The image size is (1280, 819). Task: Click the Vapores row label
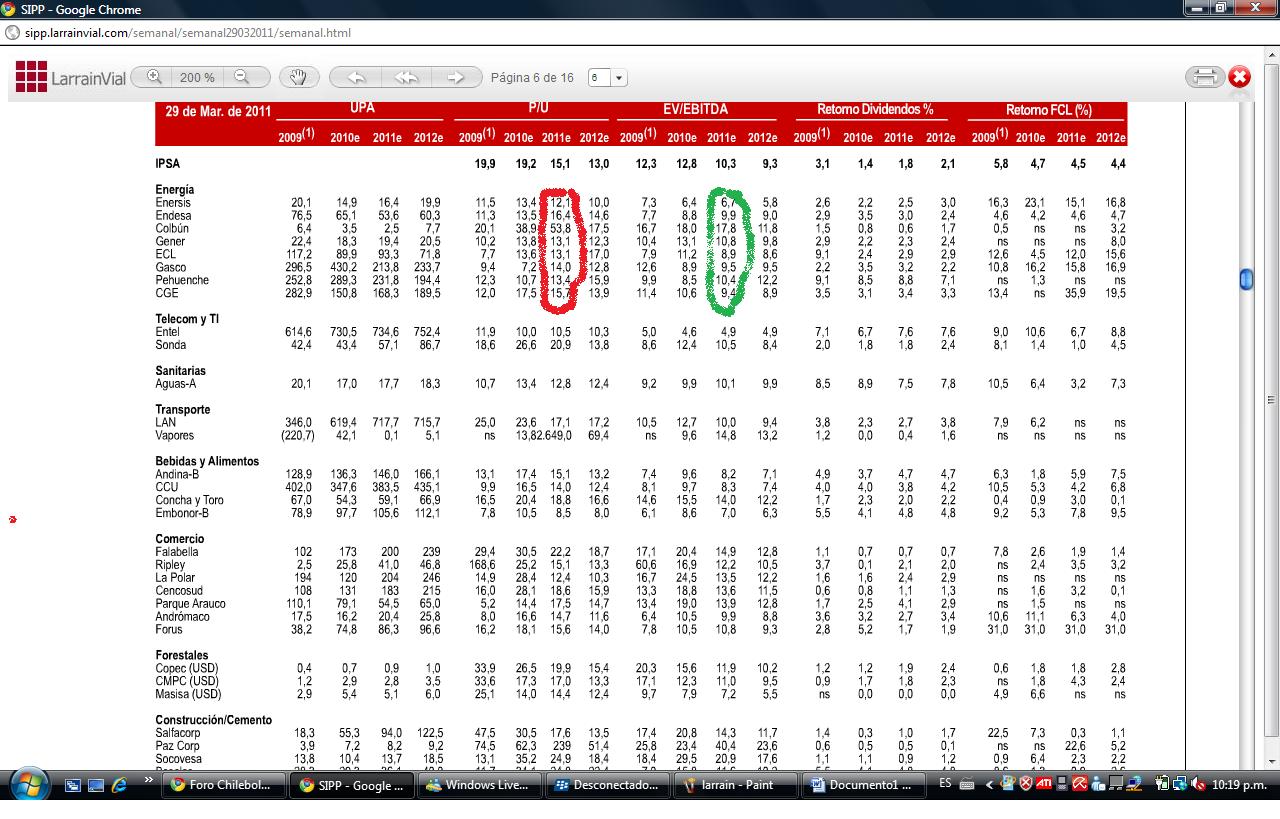(175, 436)
